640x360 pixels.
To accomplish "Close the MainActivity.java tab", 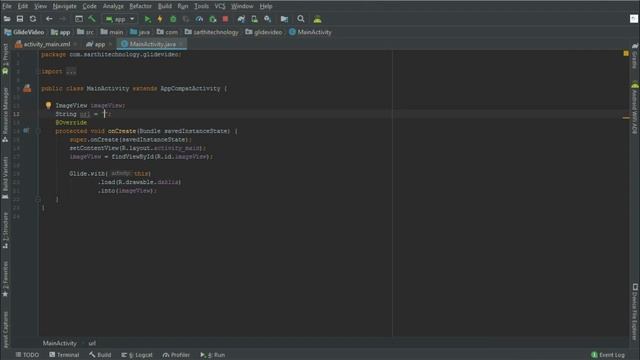I will tap(181, 44).
